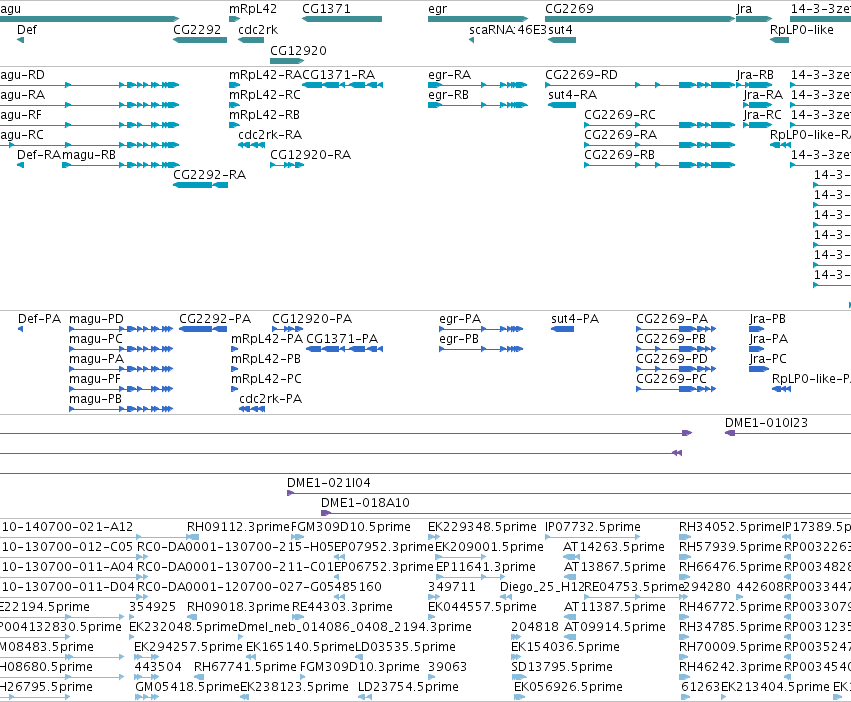Click EK056926.5prime EST label
This screenshot has height=702, width=851.
pyautogui.click(x=568, y=687)
